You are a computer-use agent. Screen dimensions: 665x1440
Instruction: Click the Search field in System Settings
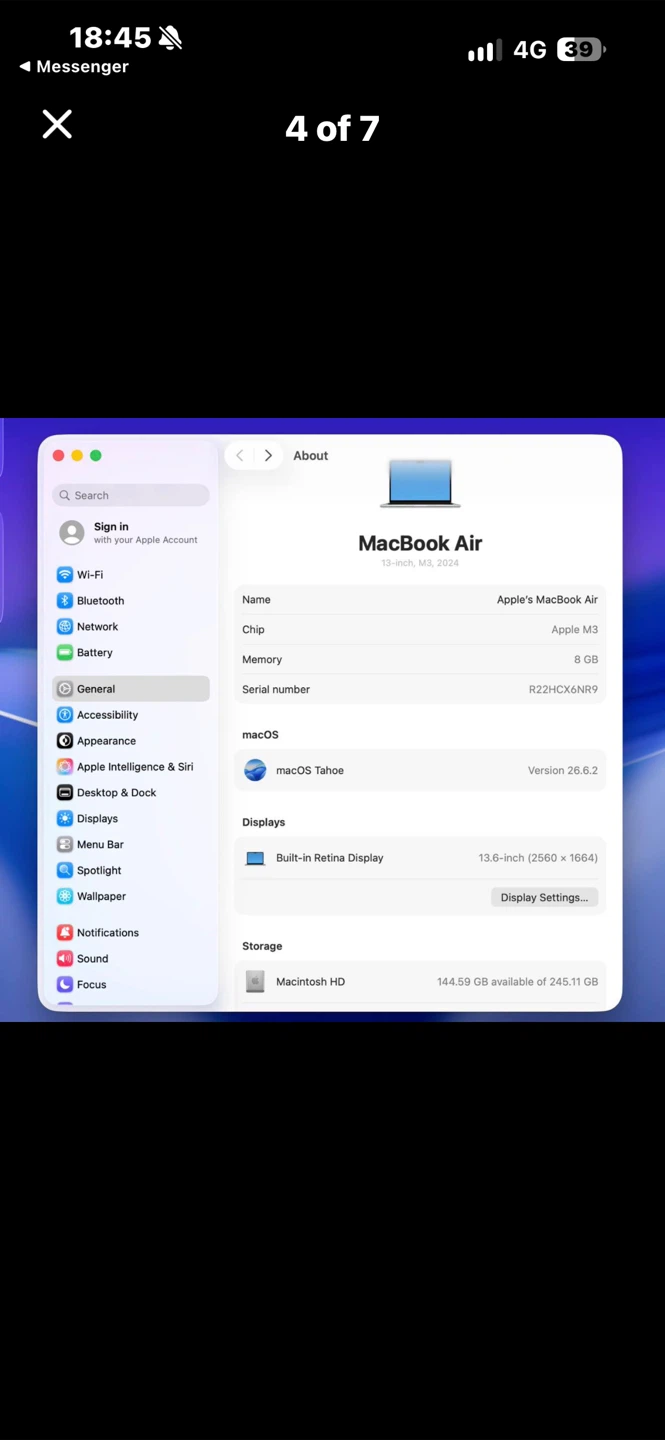(x=131, y=495)
